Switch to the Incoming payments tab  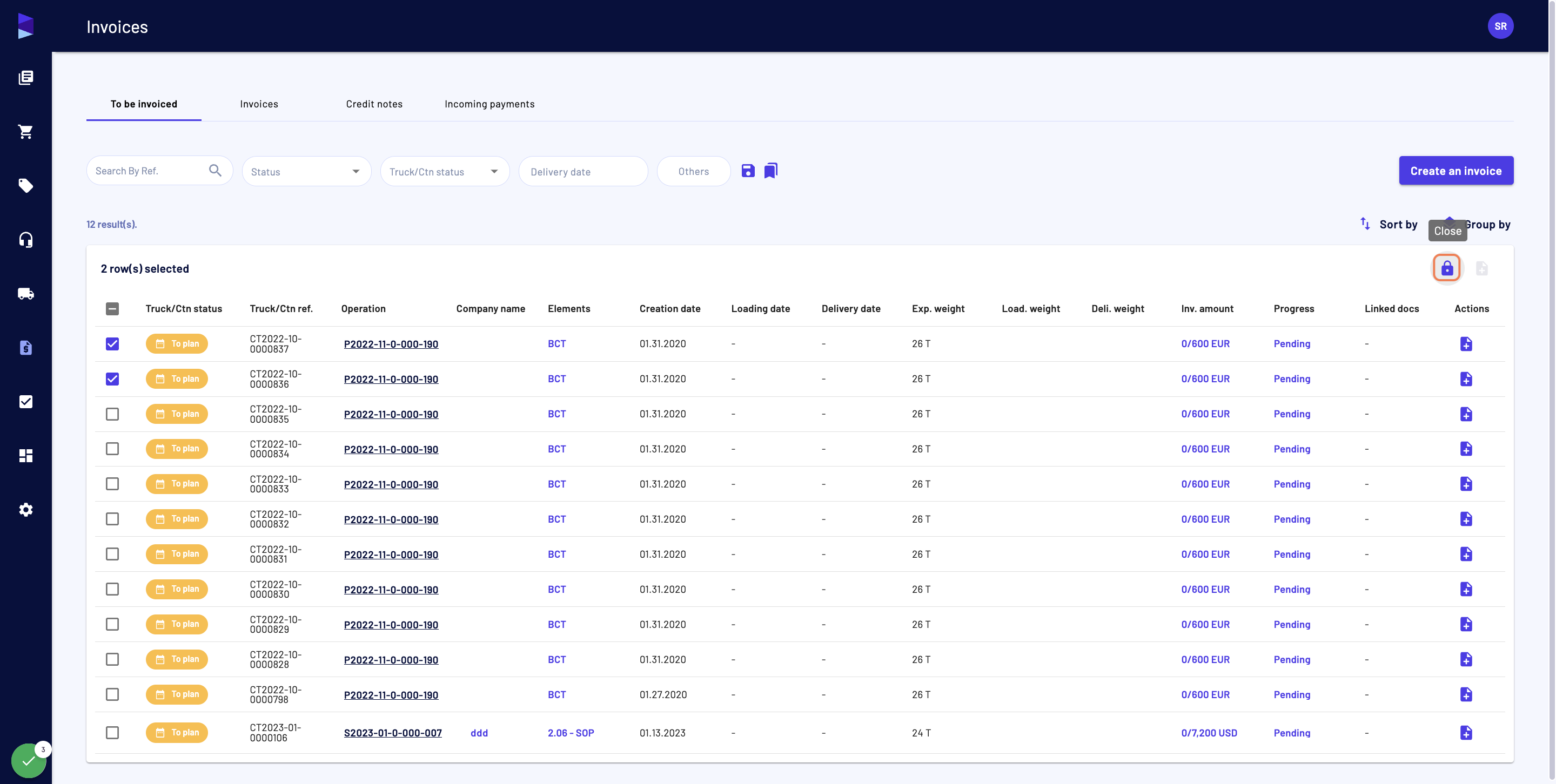pyautogui.click(x=489, y=104)
